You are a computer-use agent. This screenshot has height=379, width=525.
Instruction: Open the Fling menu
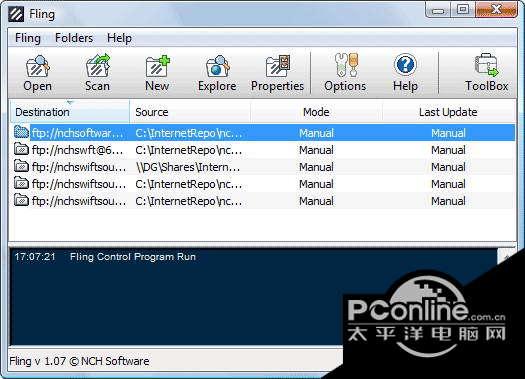(x=28, y=38)
